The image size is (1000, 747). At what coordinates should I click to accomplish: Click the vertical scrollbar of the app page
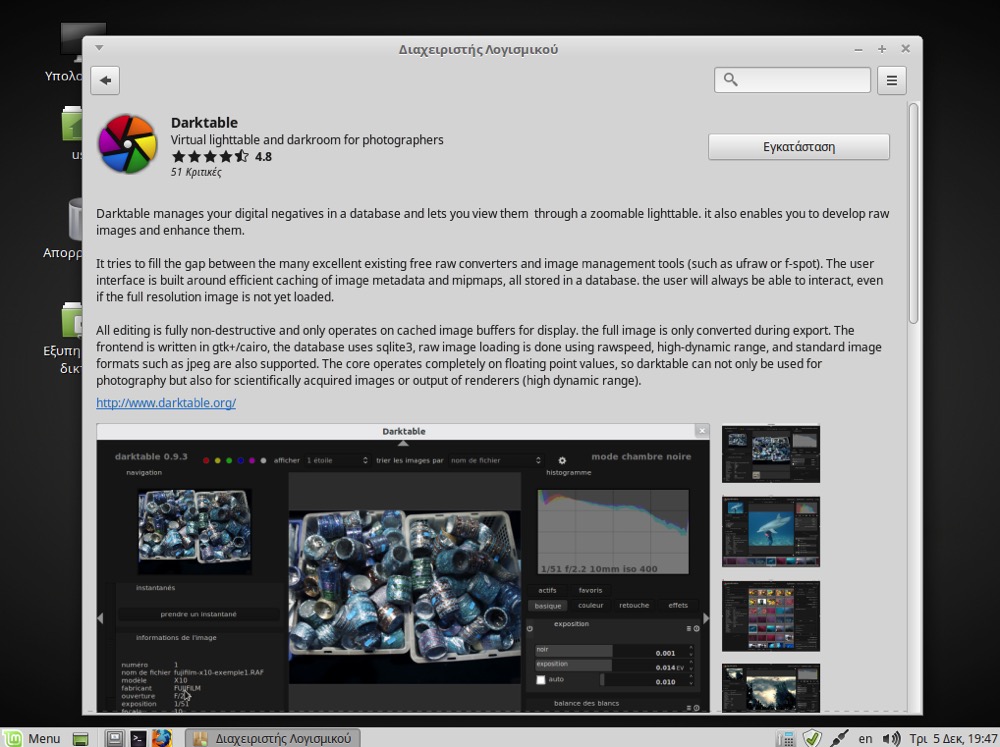pyautogui.click(x=913, y=213)
